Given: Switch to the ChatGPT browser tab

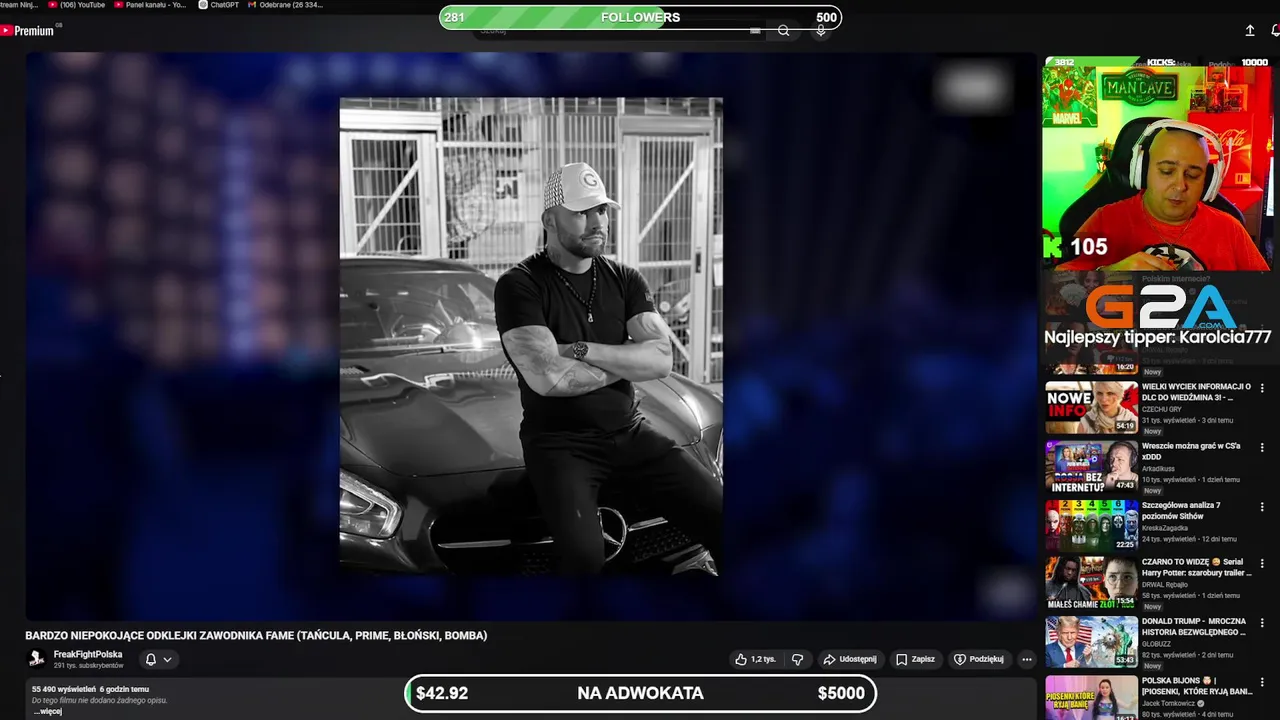Looking at the screenshot, I should coord(219,5).
